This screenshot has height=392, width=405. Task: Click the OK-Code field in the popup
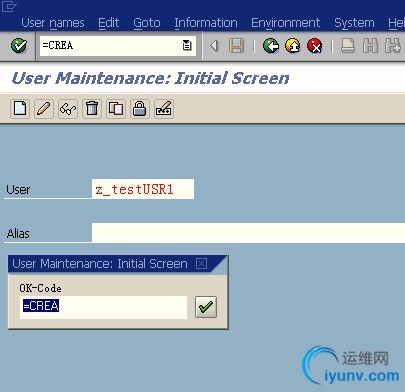coord(103,307)
